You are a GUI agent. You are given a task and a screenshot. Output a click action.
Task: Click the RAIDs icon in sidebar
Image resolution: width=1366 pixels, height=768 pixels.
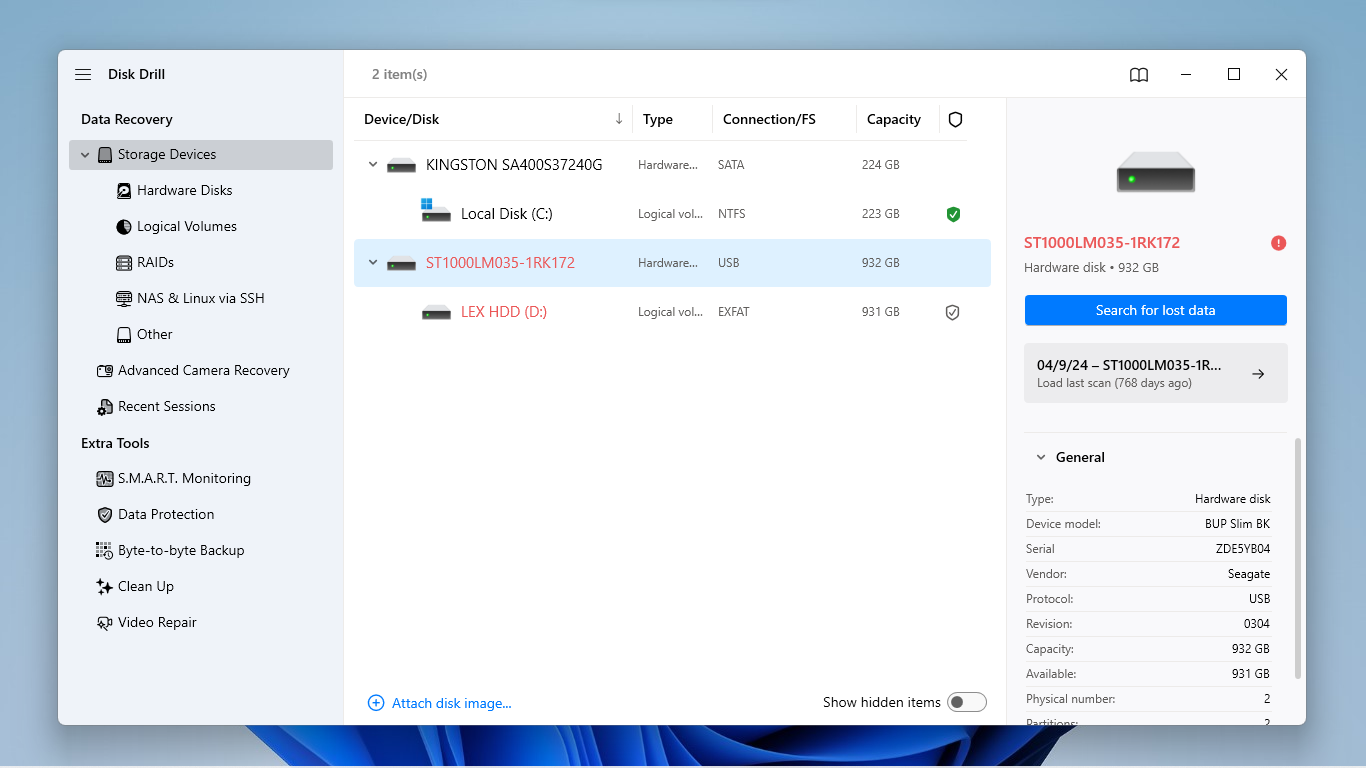(124, 263)
